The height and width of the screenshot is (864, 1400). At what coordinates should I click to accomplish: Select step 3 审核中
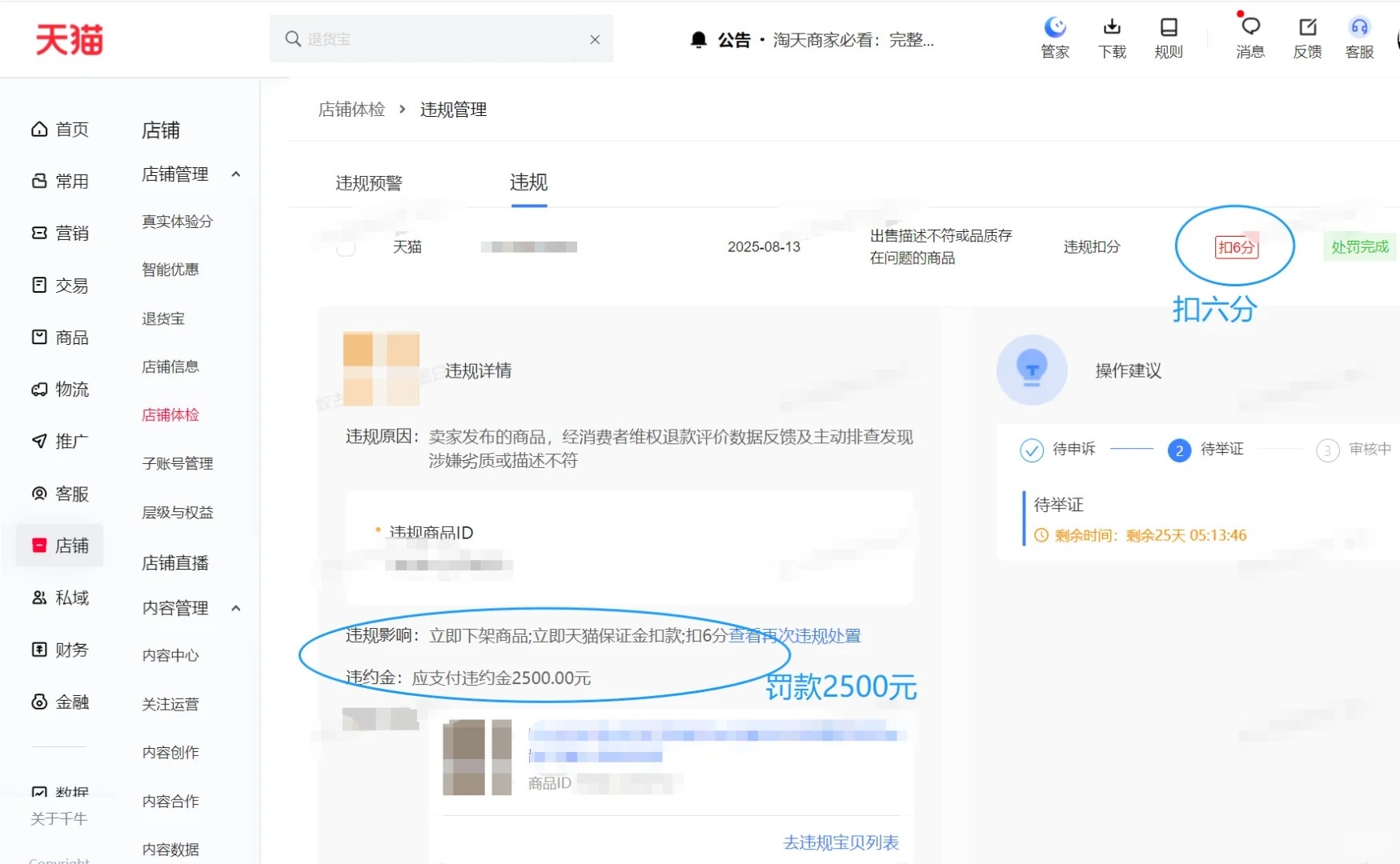tap(1354, 450)
